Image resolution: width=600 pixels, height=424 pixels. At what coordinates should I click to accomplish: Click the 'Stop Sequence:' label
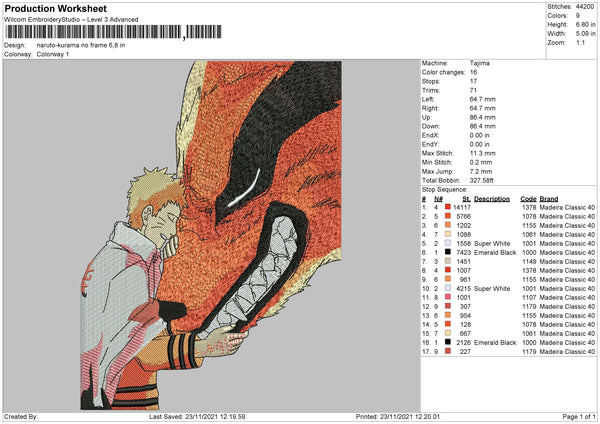tap(444, 190)
